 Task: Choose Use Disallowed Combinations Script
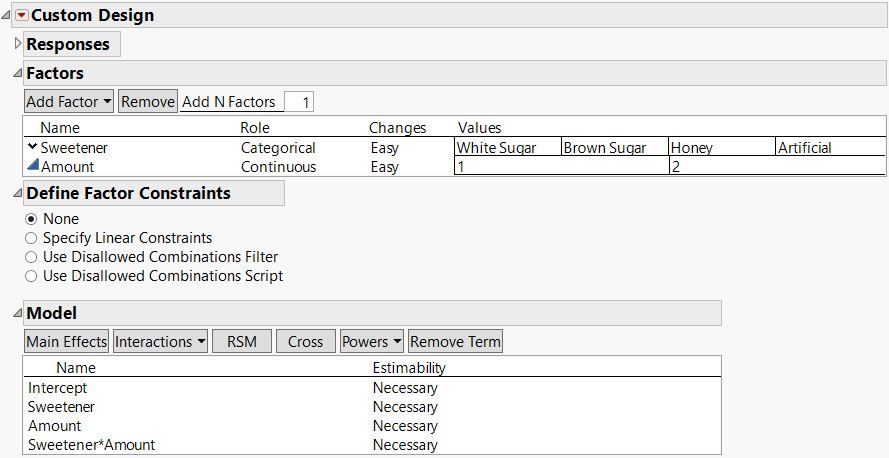tap(32, 276)
